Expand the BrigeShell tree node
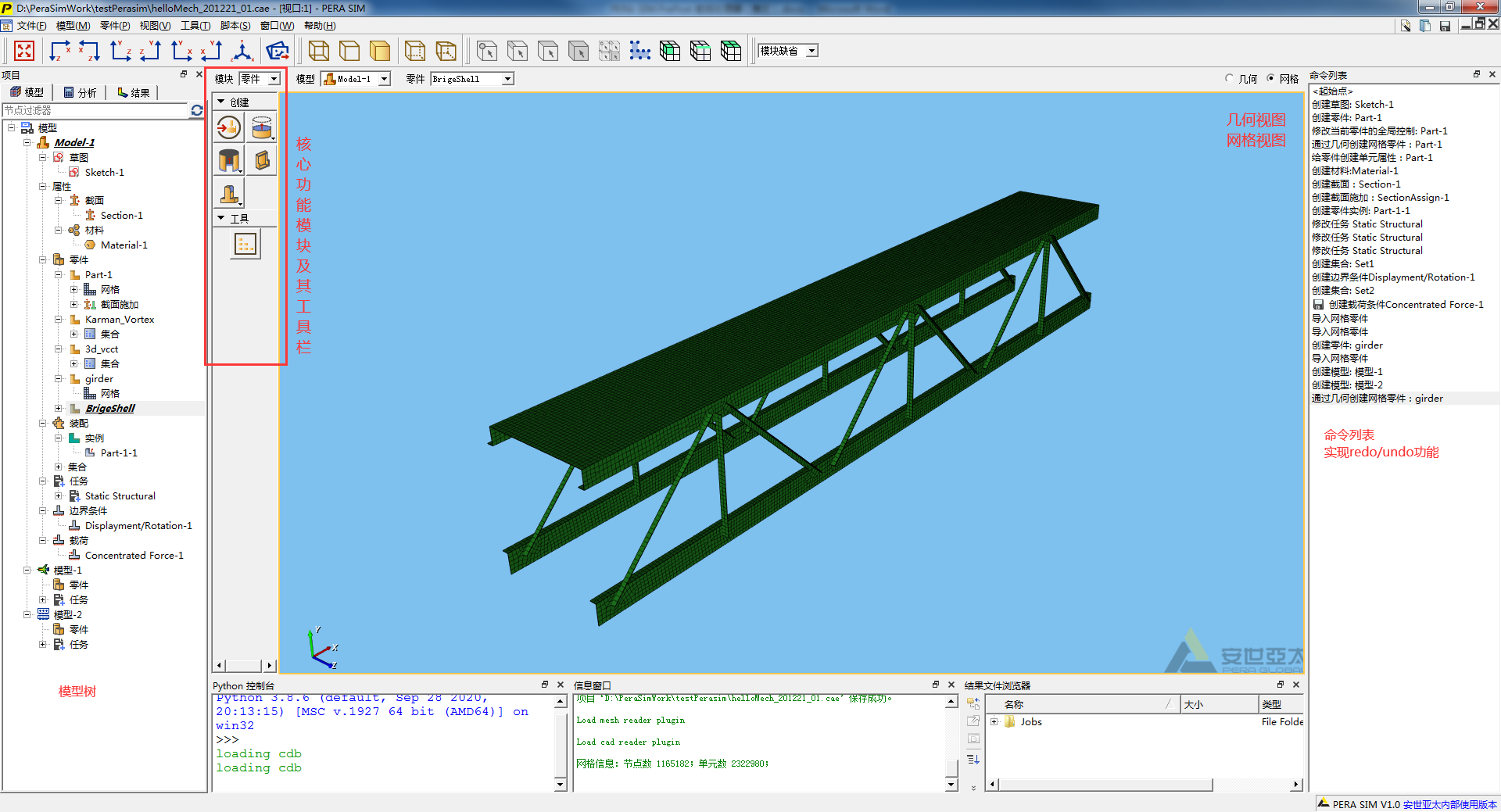1501x812 pixels. pos(58,408)
